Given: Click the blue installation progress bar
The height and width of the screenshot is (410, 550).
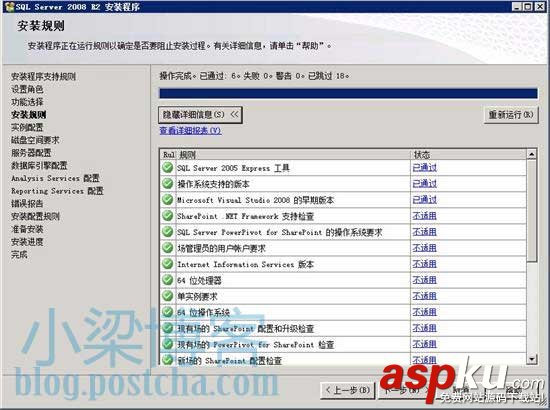Looking at the screenshot, I should click(348, 94).
